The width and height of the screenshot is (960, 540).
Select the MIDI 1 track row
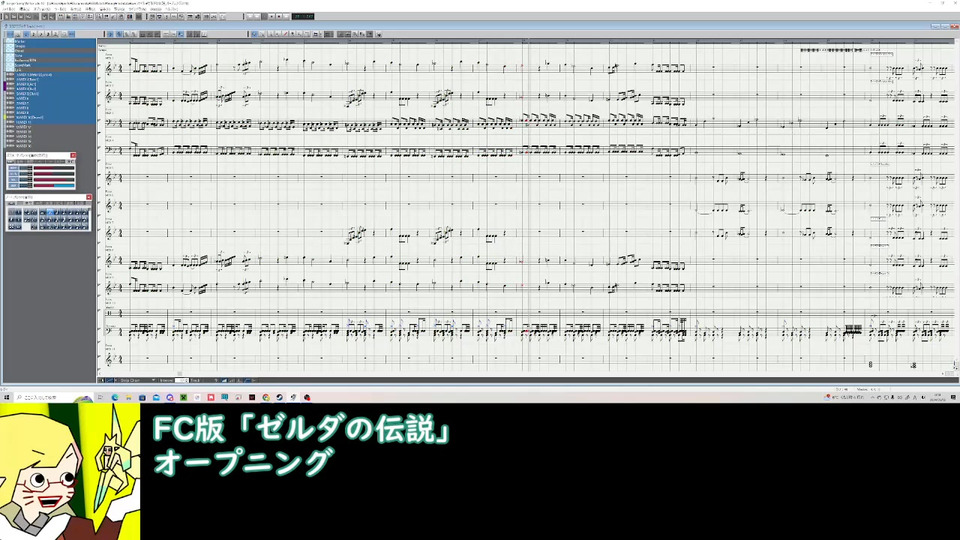(x=50, y=75)
